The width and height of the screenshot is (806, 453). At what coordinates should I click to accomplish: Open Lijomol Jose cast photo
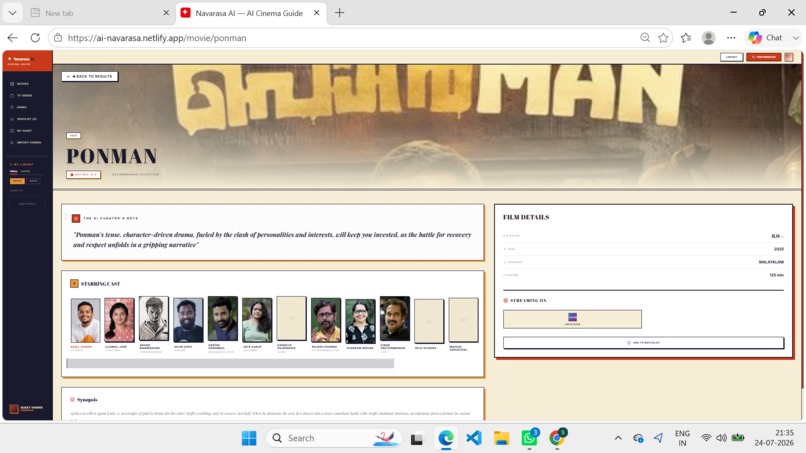[x=119, y=320]
